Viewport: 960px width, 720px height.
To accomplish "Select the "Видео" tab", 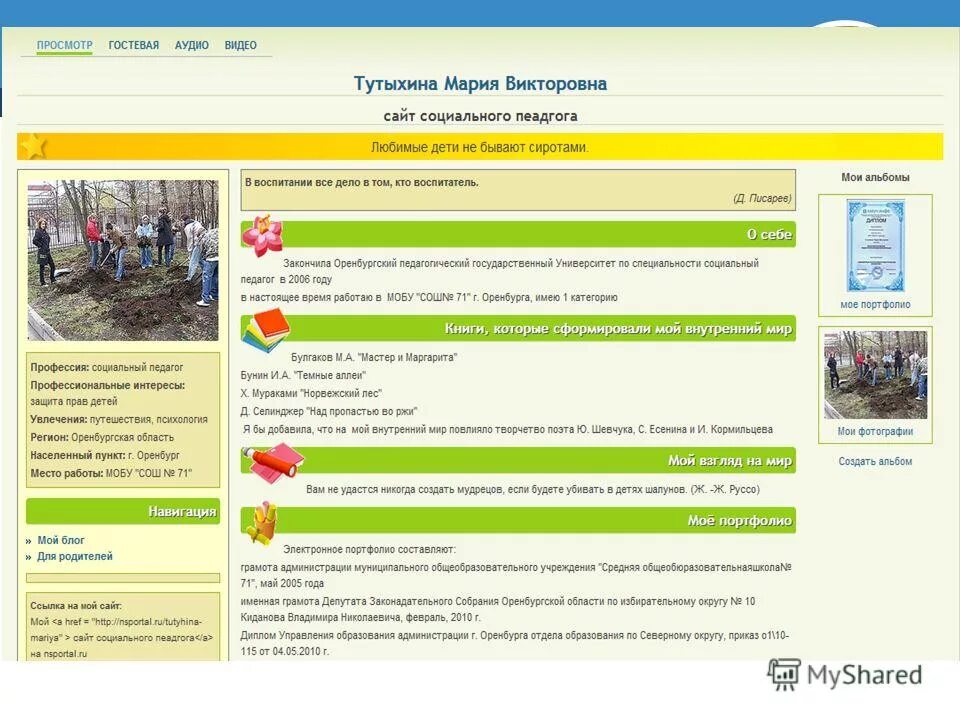I will [242, 45].
